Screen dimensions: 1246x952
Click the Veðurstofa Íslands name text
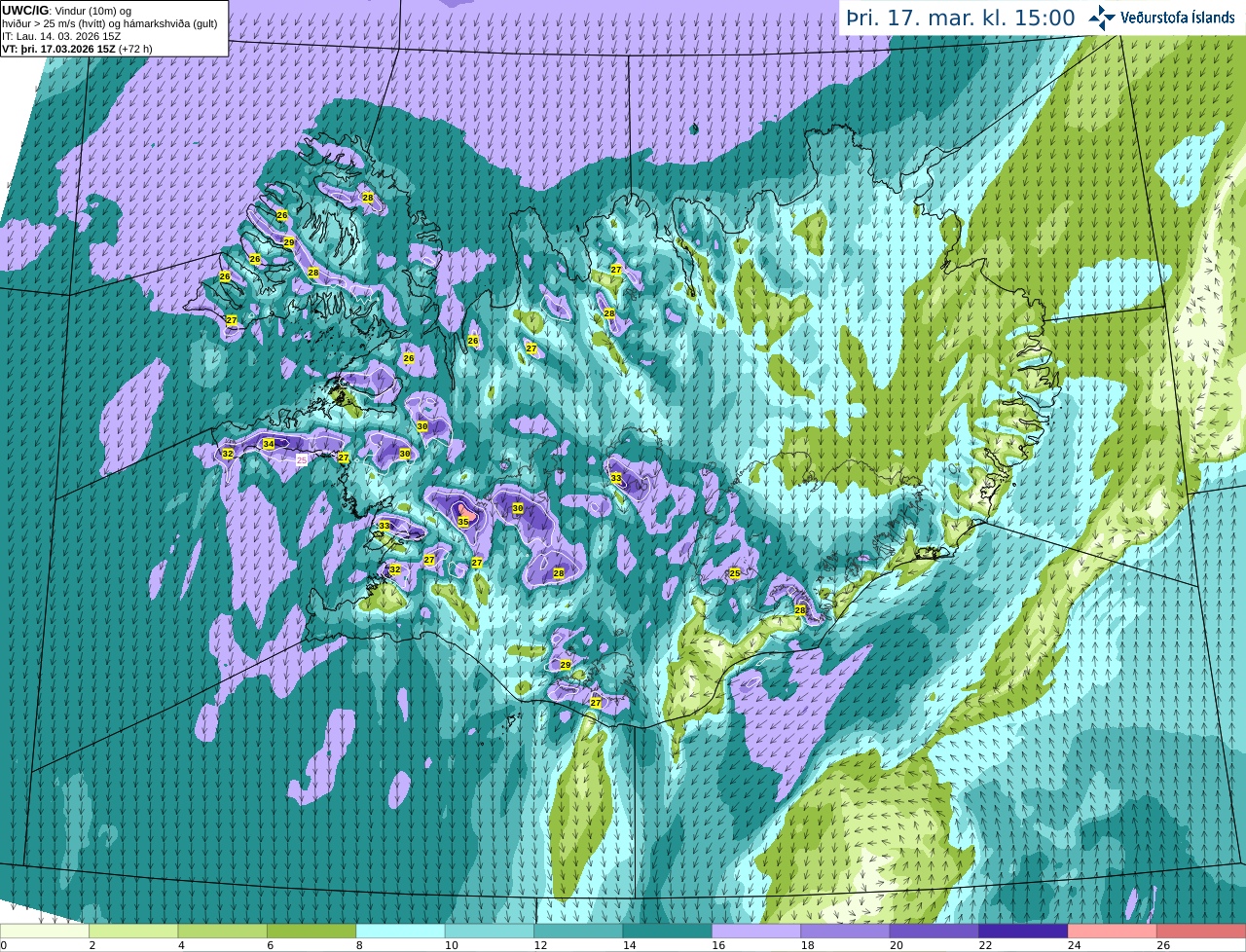click(x=1177, y=18)
